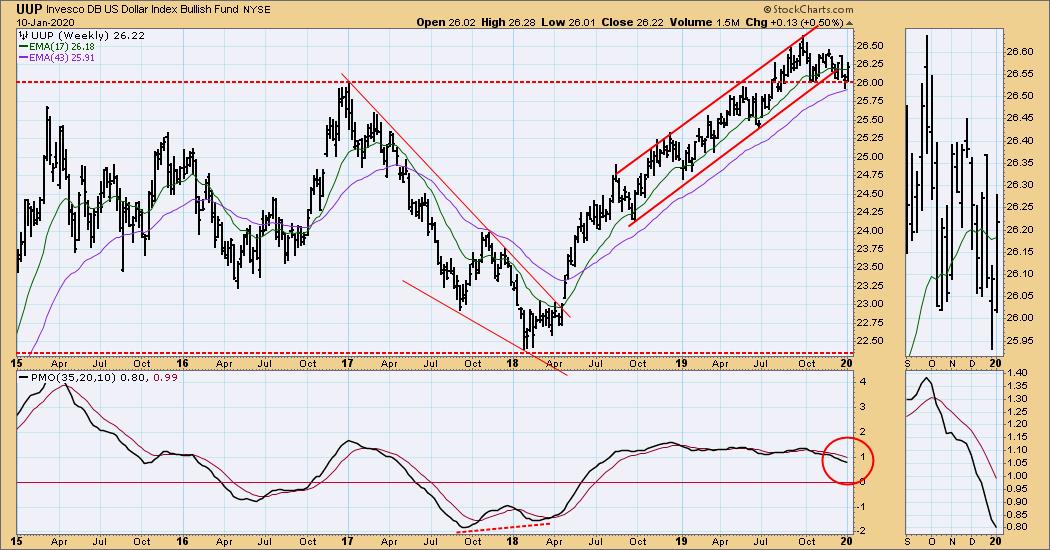Click the PMO(35,20,10) indicator label
Image resolution: width=1050 pixels, height=550 pixels.
tap(62, 377)
